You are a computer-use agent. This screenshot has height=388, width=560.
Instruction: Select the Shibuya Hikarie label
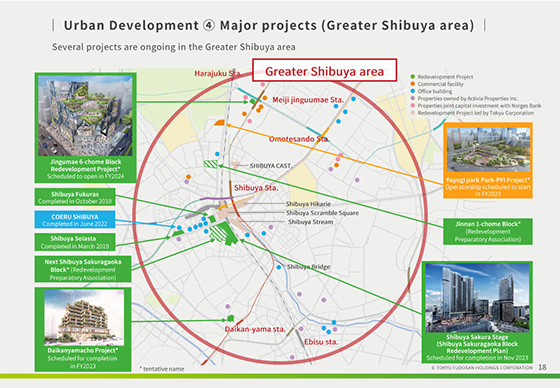pyautogui.click(x=308, y=204)
